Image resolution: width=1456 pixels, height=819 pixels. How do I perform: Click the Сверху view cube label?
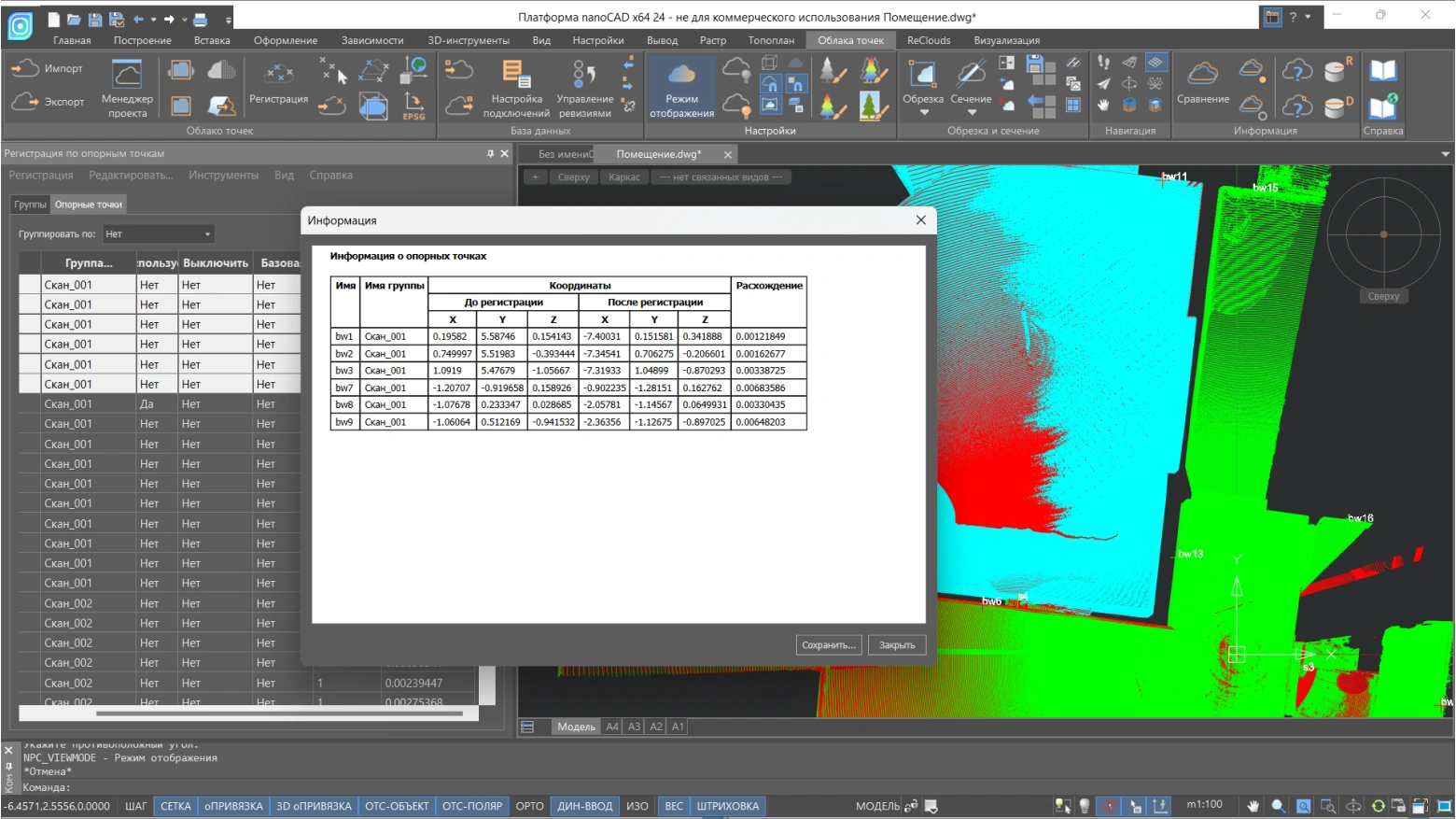click(1383, 296)
